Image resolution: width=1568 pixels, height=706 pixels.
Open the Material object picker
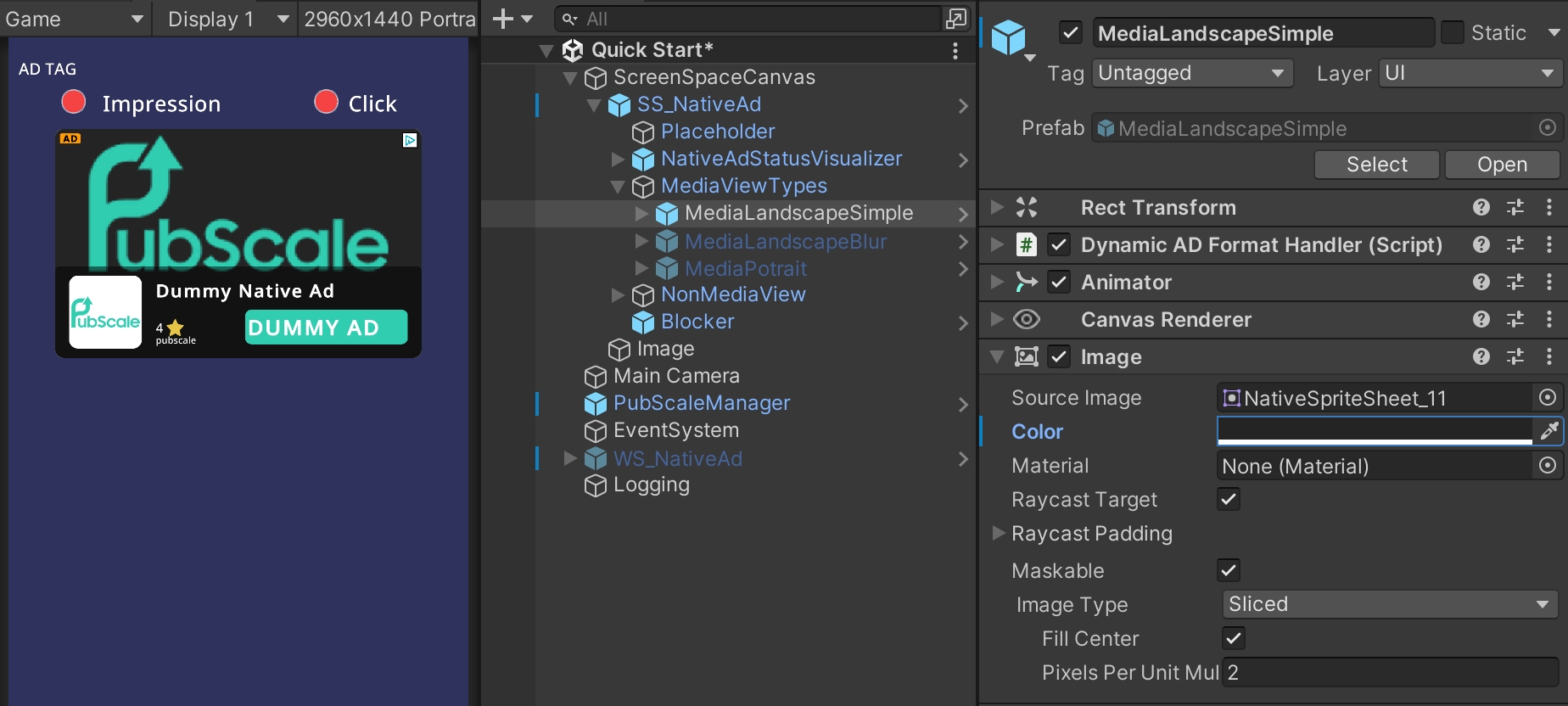coord(1548,465)
